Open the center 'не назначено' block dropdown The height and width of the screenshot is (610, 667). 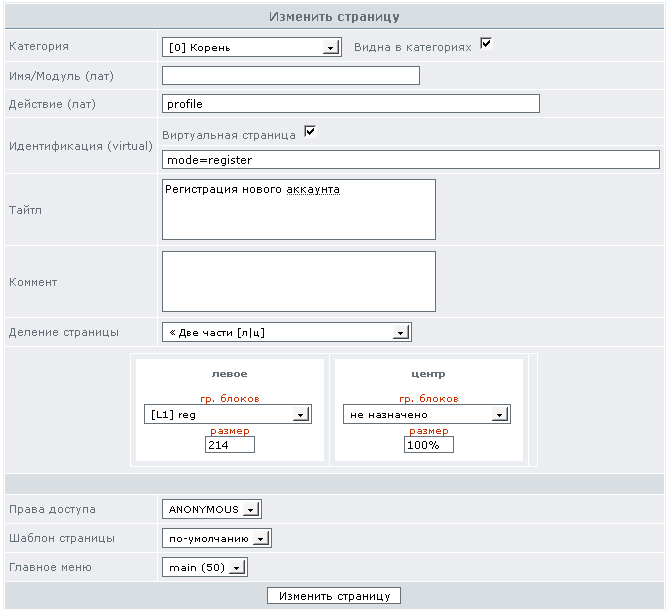[x=427, y=414]
